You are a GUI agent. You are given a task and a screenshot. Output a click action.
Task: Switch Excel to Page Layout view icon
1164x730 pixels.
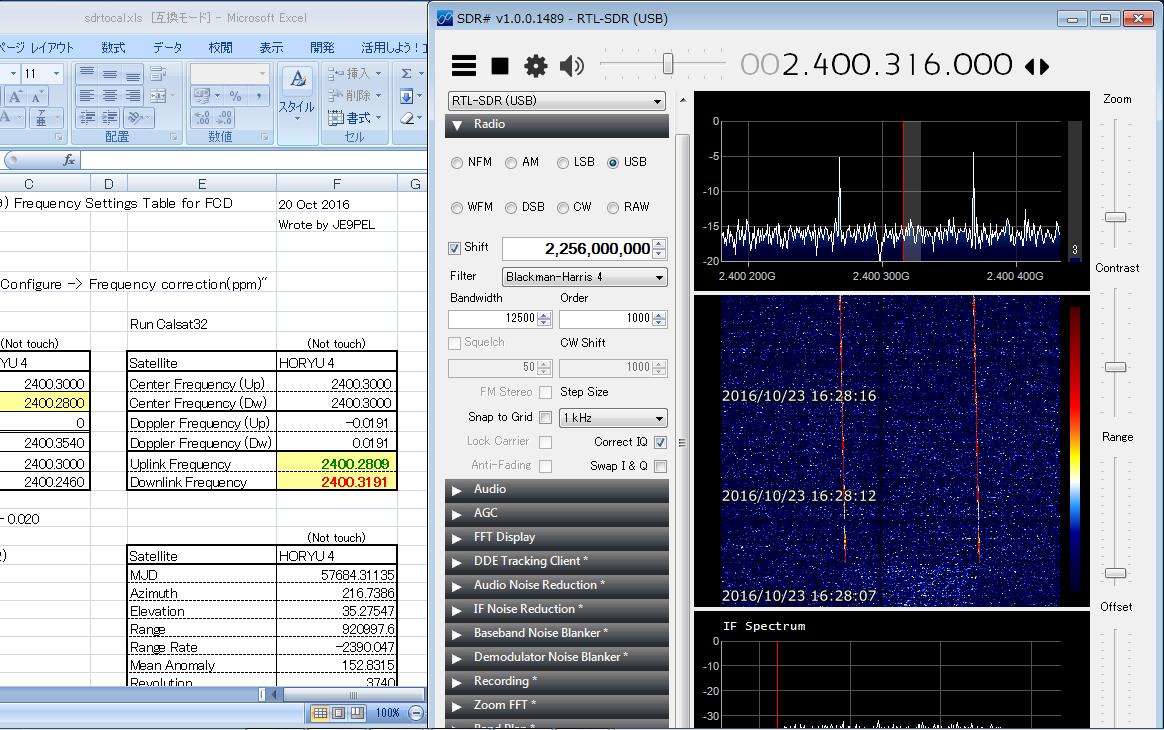[339, 713]
